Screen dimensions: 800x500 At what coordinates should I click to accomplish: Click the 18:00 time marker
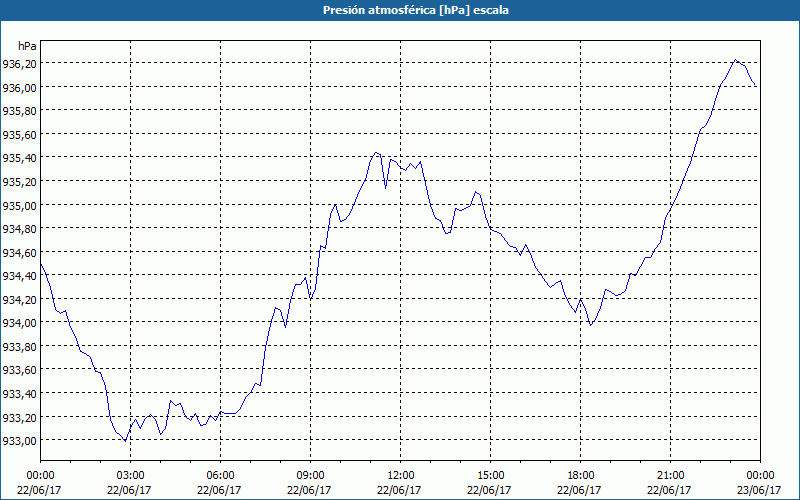[x=580, y=475]
